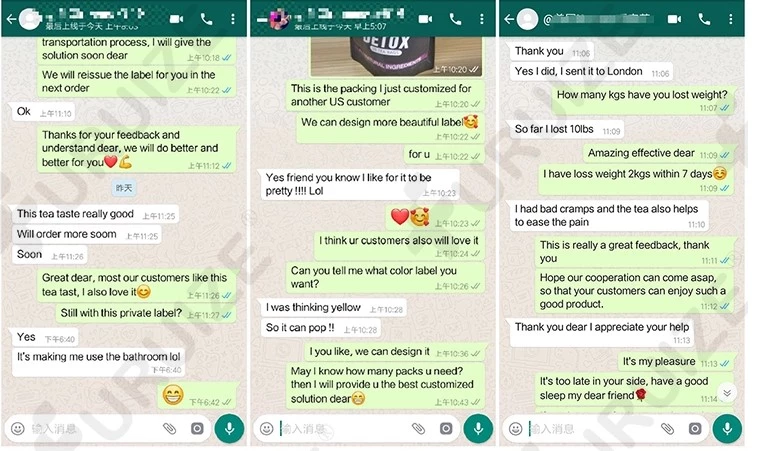Click the message input in right chat
The height and width of the screenshot is (451, 758).
point(593,429)
